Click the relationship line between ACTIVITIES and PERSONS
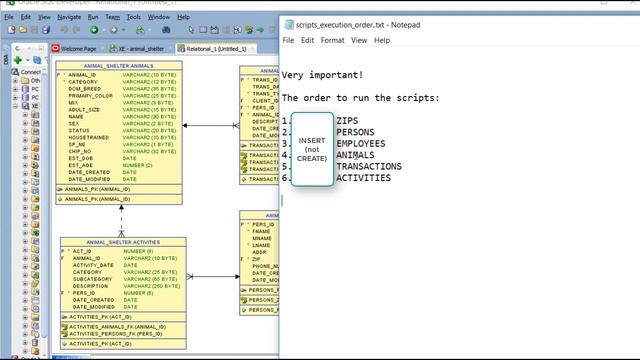The image size is (640, 360). [213, 277]
